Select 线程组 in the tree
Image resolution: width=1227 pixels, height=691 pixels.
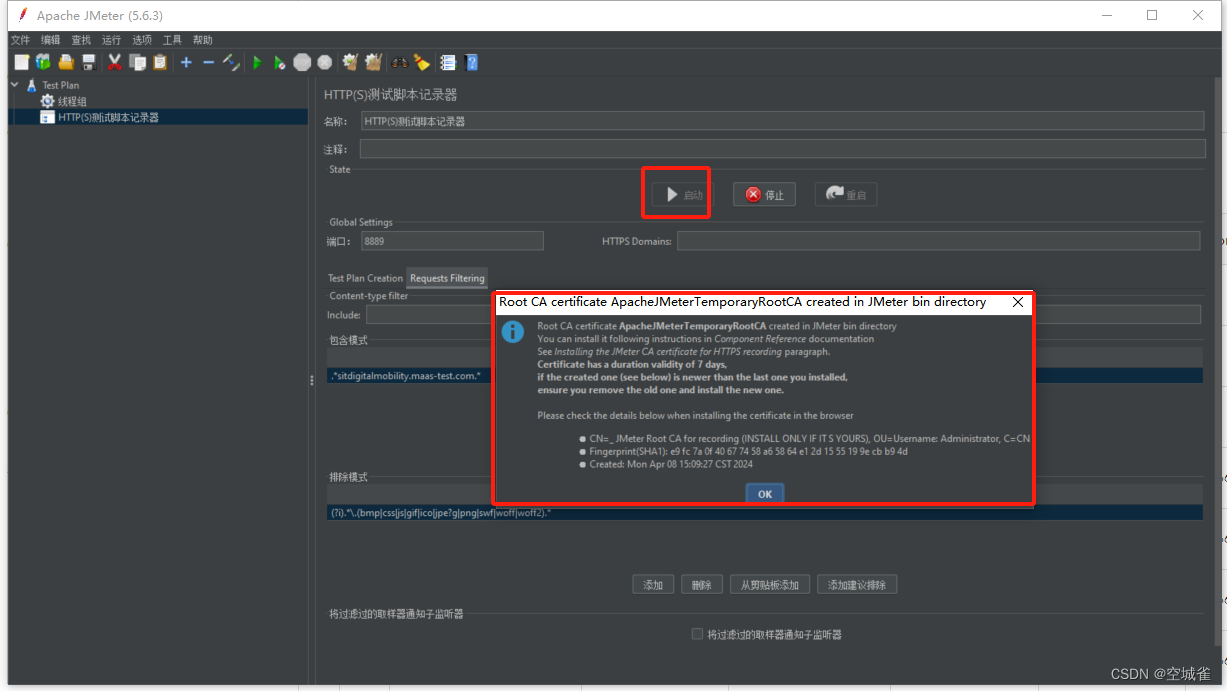tap(72, 101)
